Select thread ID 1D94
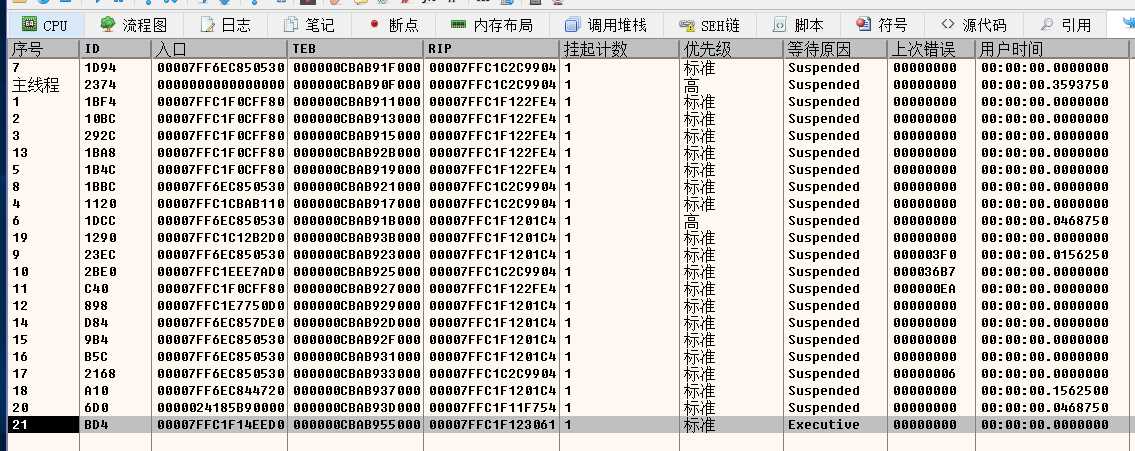Viewport: 1135px width, 451px height. [x=101, y=68]
